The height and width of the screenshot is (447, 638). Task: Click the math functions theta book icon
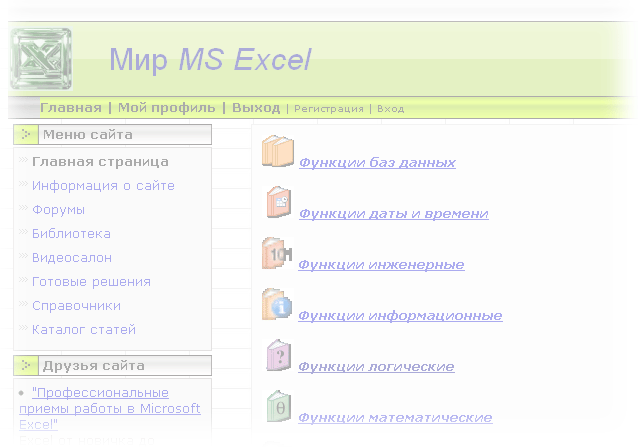(x=279, y=407)
